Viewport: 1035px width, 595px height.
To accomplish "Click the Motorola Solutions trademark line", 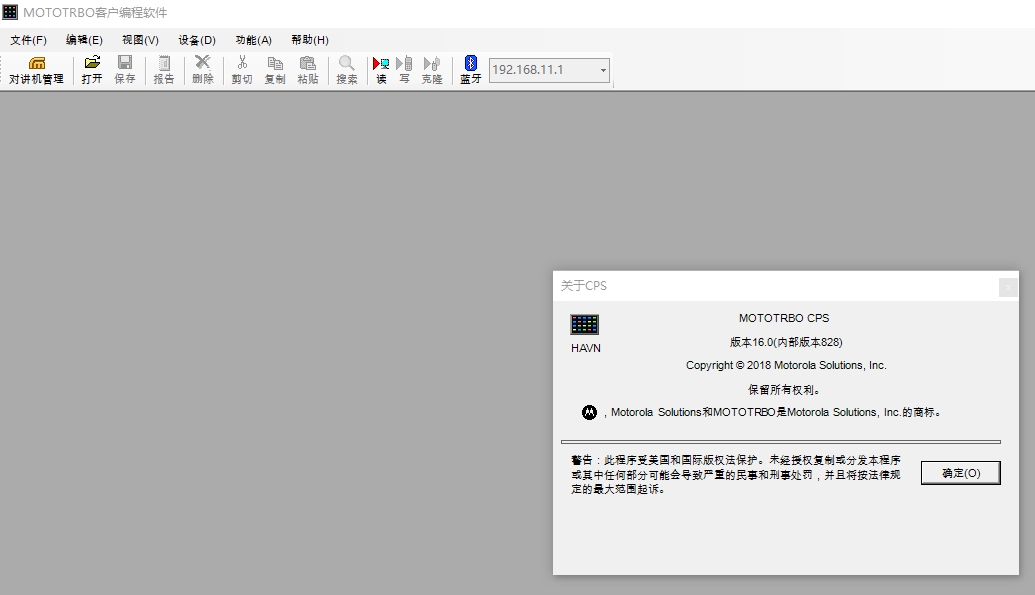I will [x=775, y=412].
